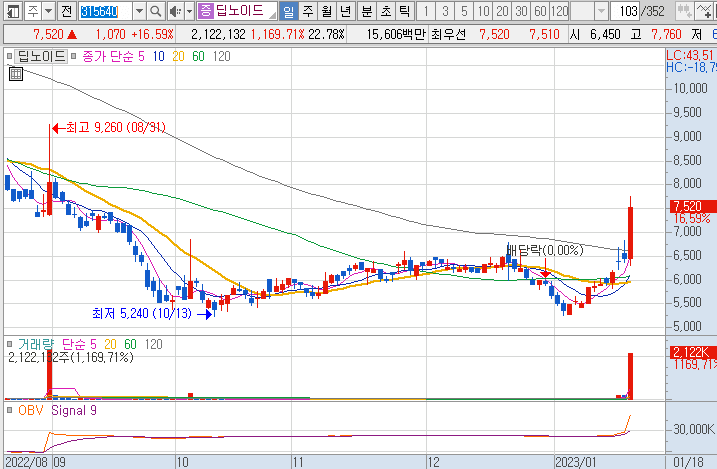Select the 10 interval button

click(483, 11)
